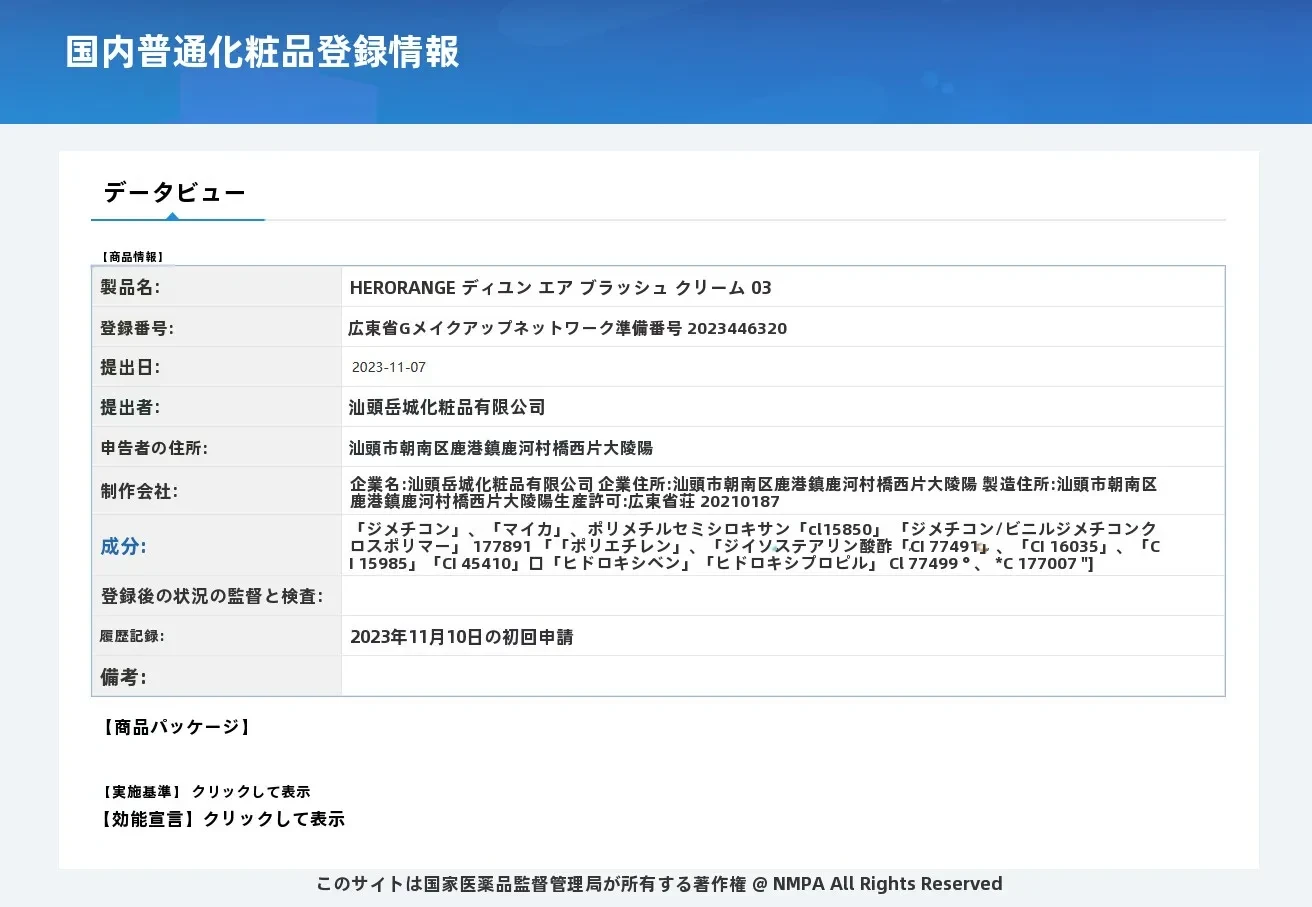This screenshot has height=907, width=1312.
Task: Click the 成分: row label
Action: click(123, 546)
